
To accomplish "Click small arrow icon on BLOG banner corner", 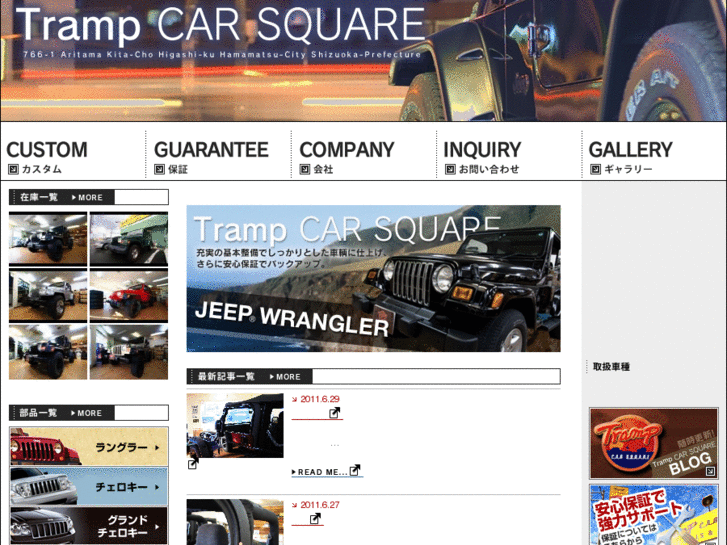I will point(710,472).
